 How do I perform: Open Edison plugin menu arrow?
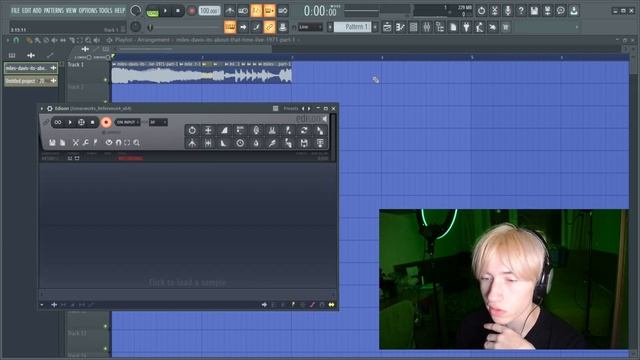click(42, 109)
